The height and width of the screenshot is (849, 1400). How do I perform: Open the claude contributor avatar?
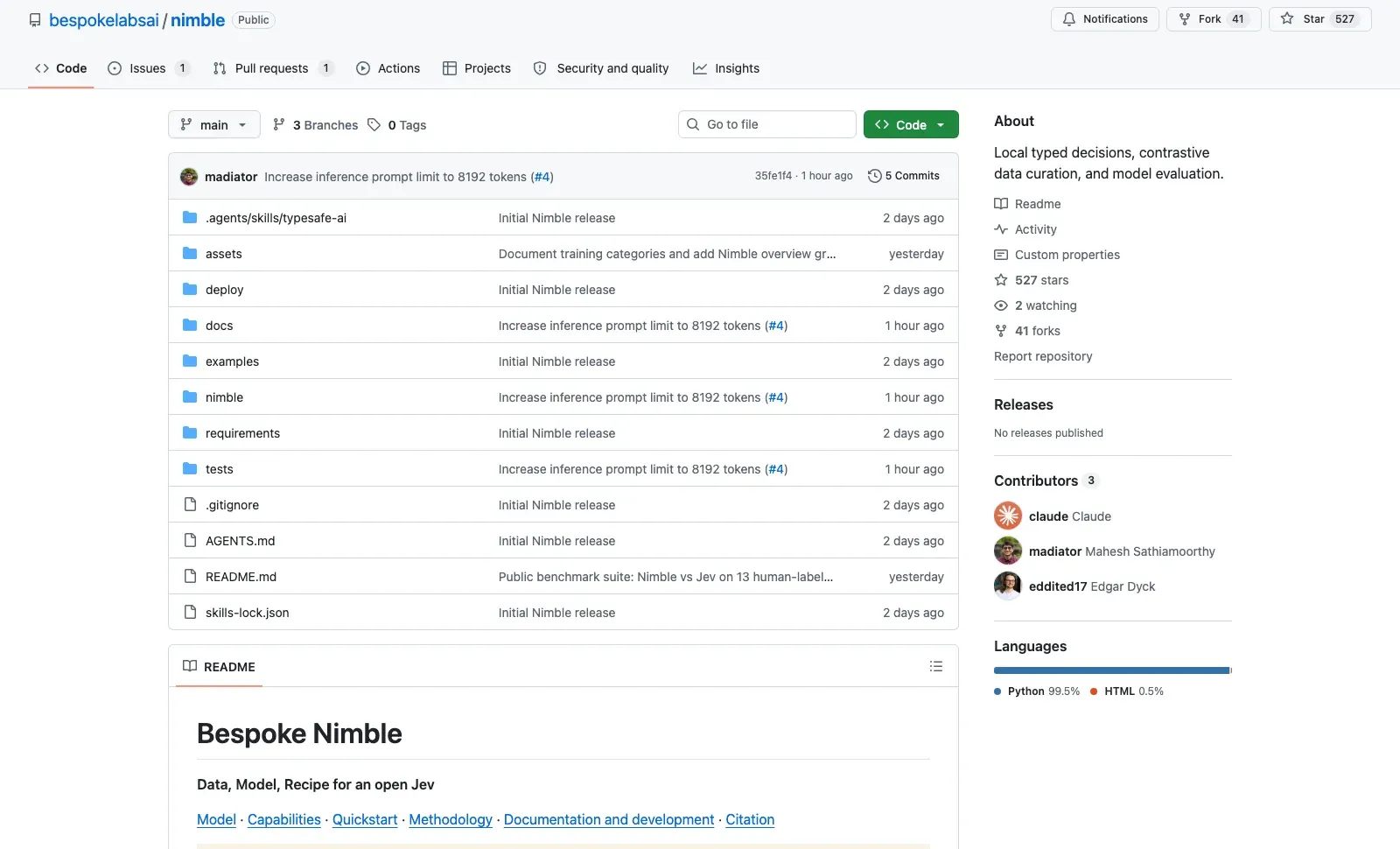[x=1008, y=516]
